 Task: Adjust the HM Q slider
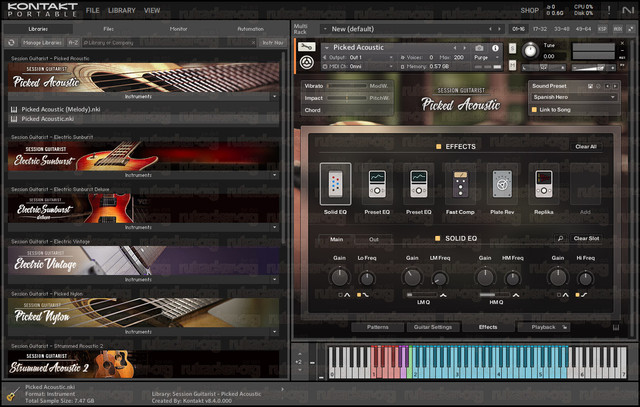tap(494, 295)
